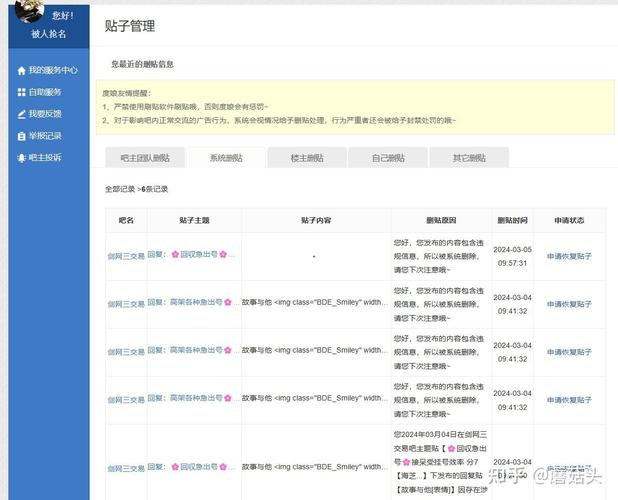
Task: Open the 回收急出号 post link in 2024-03-05 row
Action: pos(191,255)
